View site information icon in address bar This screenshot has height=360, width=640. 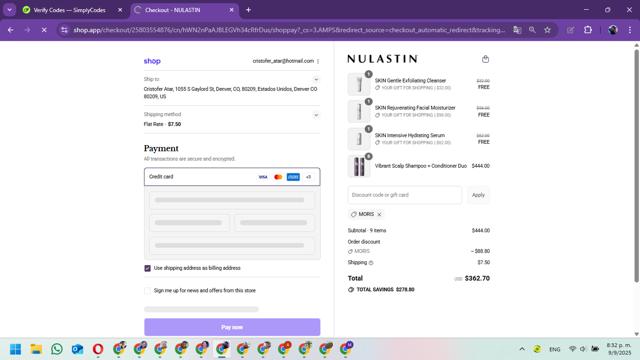coord(64,30)
